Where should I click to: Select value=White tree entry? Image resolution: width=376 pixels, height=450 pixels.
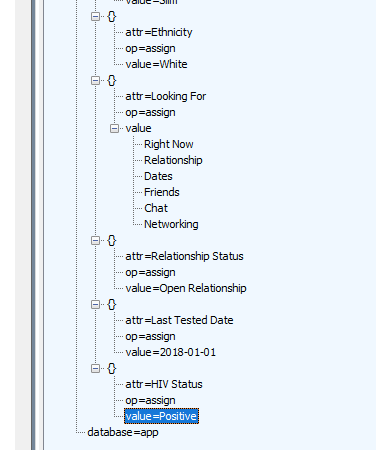pos(156,64)
